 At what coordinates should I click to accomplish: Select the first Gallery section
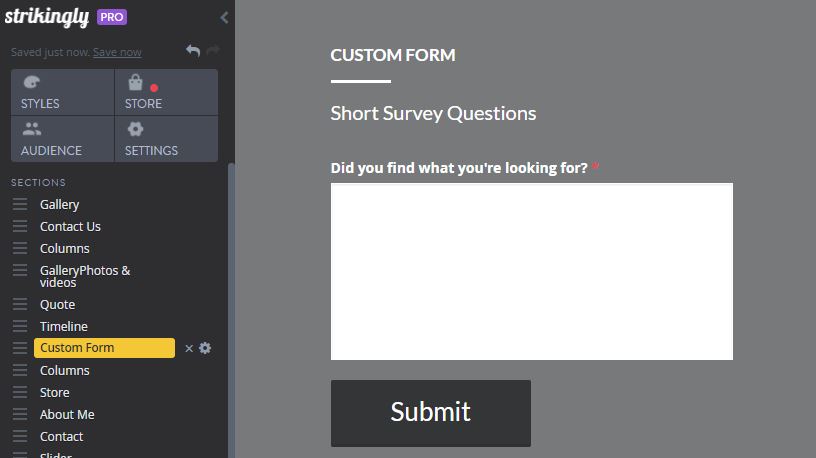(59, 205)
